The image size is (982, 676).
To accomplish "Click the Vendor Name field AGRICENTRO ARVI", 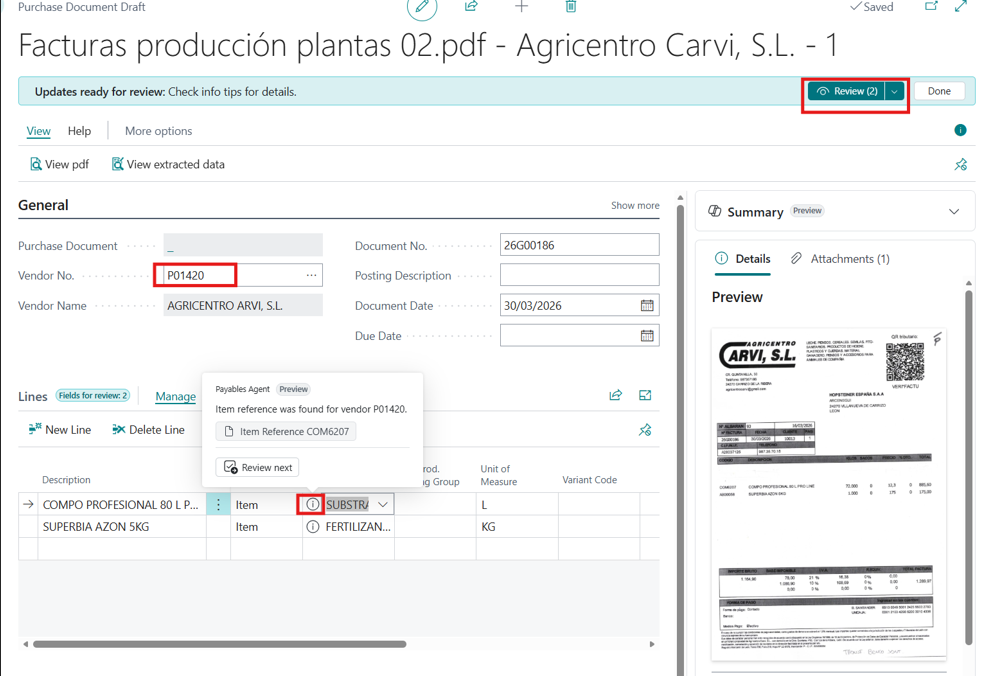I will click(243, 305).
